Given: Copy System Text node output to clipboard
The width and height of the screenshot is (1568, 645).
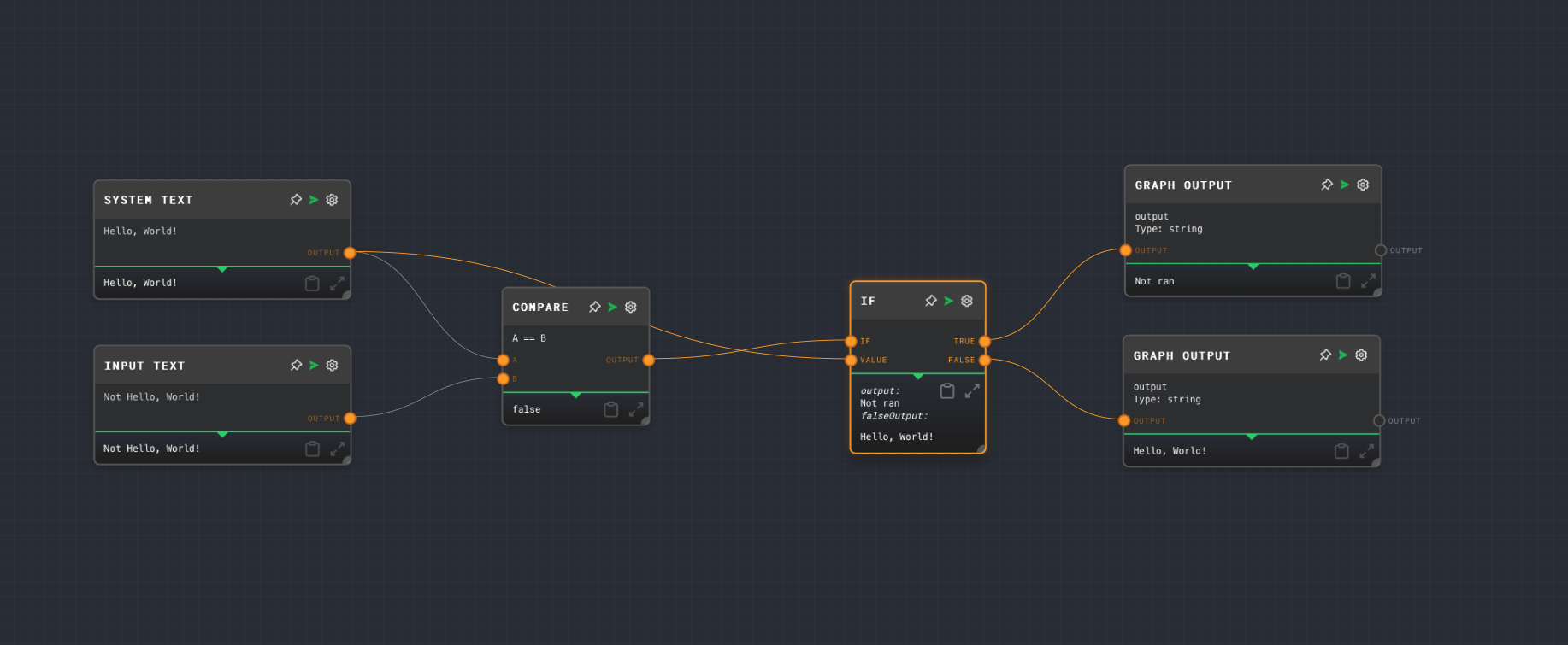Looking at the screenshot, I should 312,283.
